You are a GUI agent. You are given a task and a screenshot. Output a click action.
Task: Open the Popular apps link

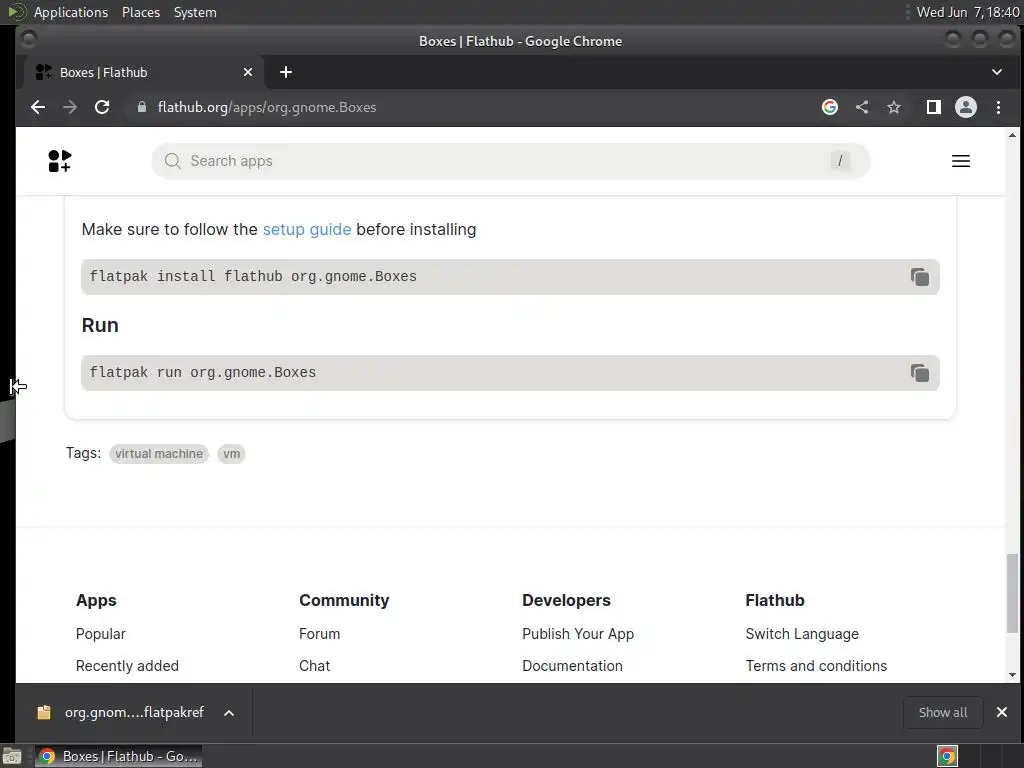(101, 633)
